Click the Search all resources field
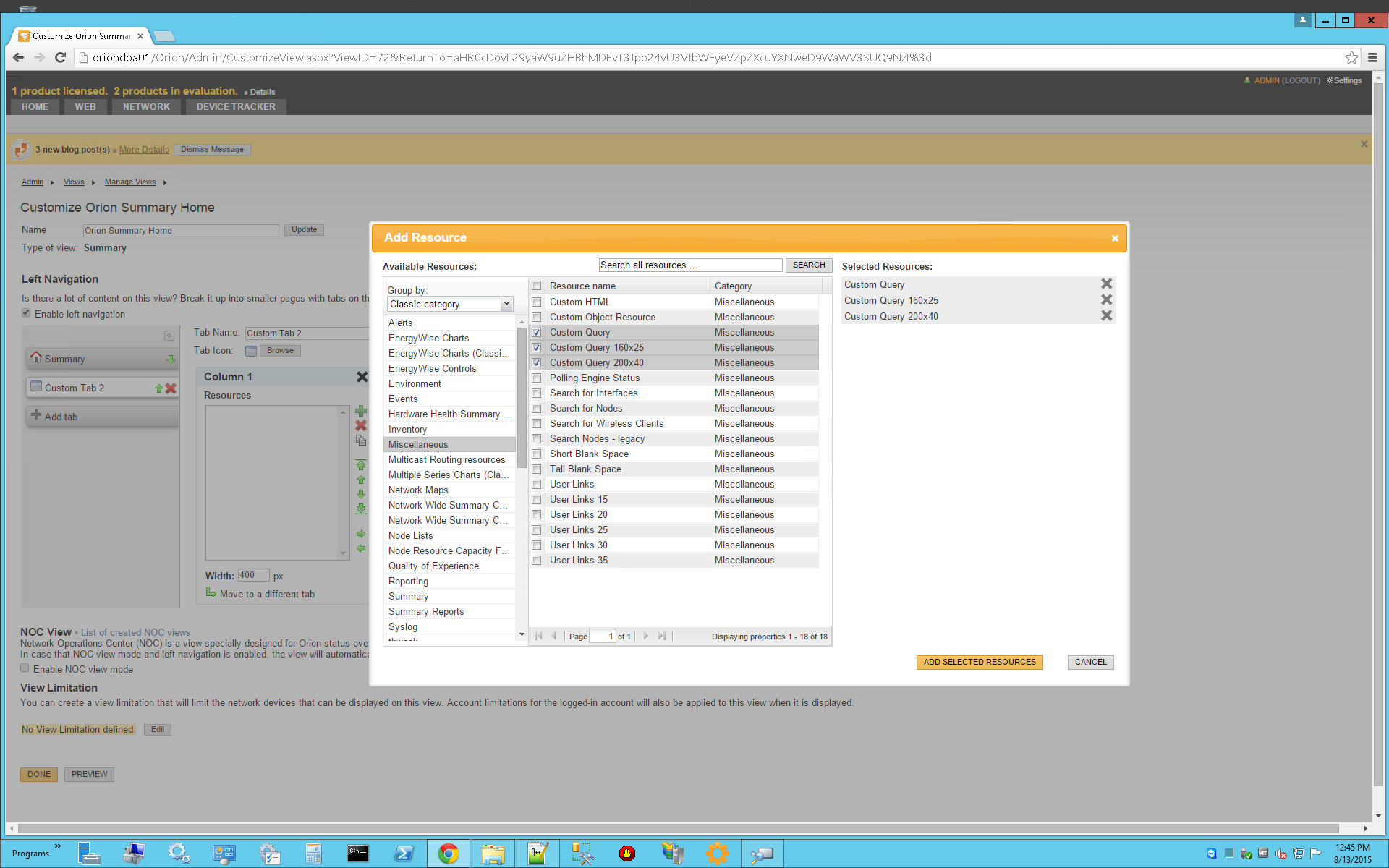This screenshot has width=1389, height=868. click(690, 265)
